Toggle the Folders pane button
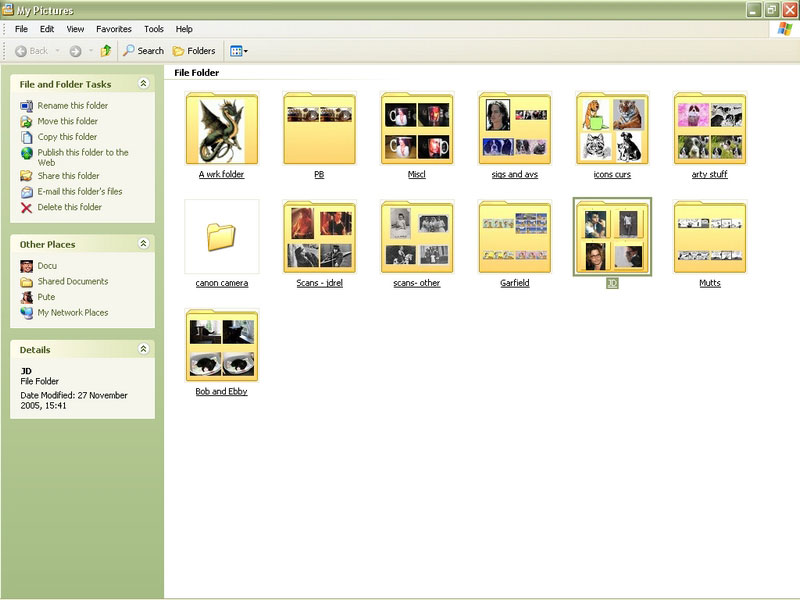 click(194, 51)
